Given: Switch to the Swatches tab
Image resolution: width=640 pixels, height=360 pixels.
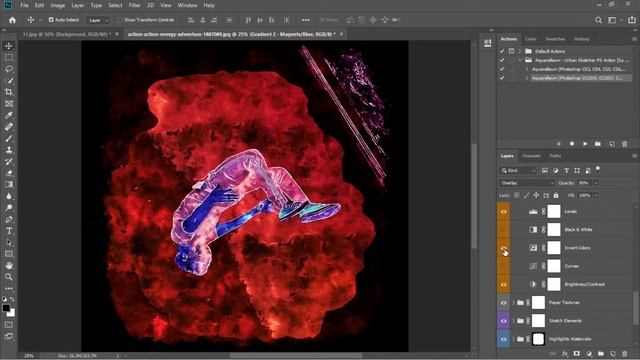Looking at the screenshot, I should [x=555, y=39].
